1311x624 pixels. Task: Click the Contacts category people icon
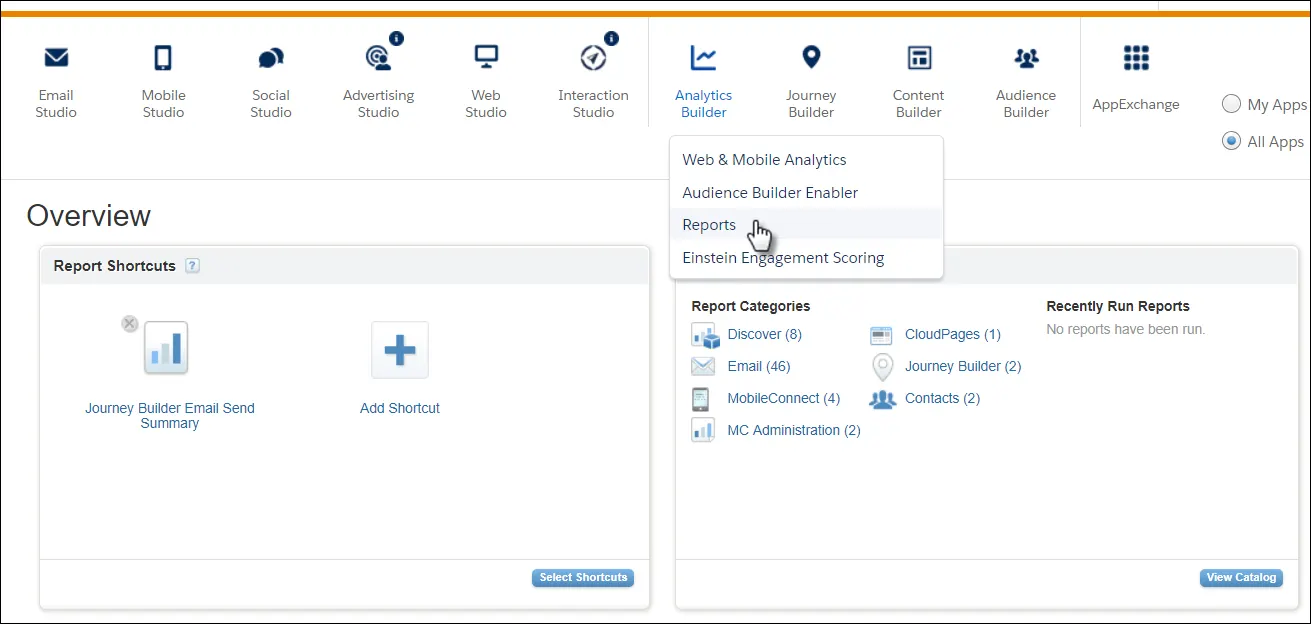click(883, 399)
